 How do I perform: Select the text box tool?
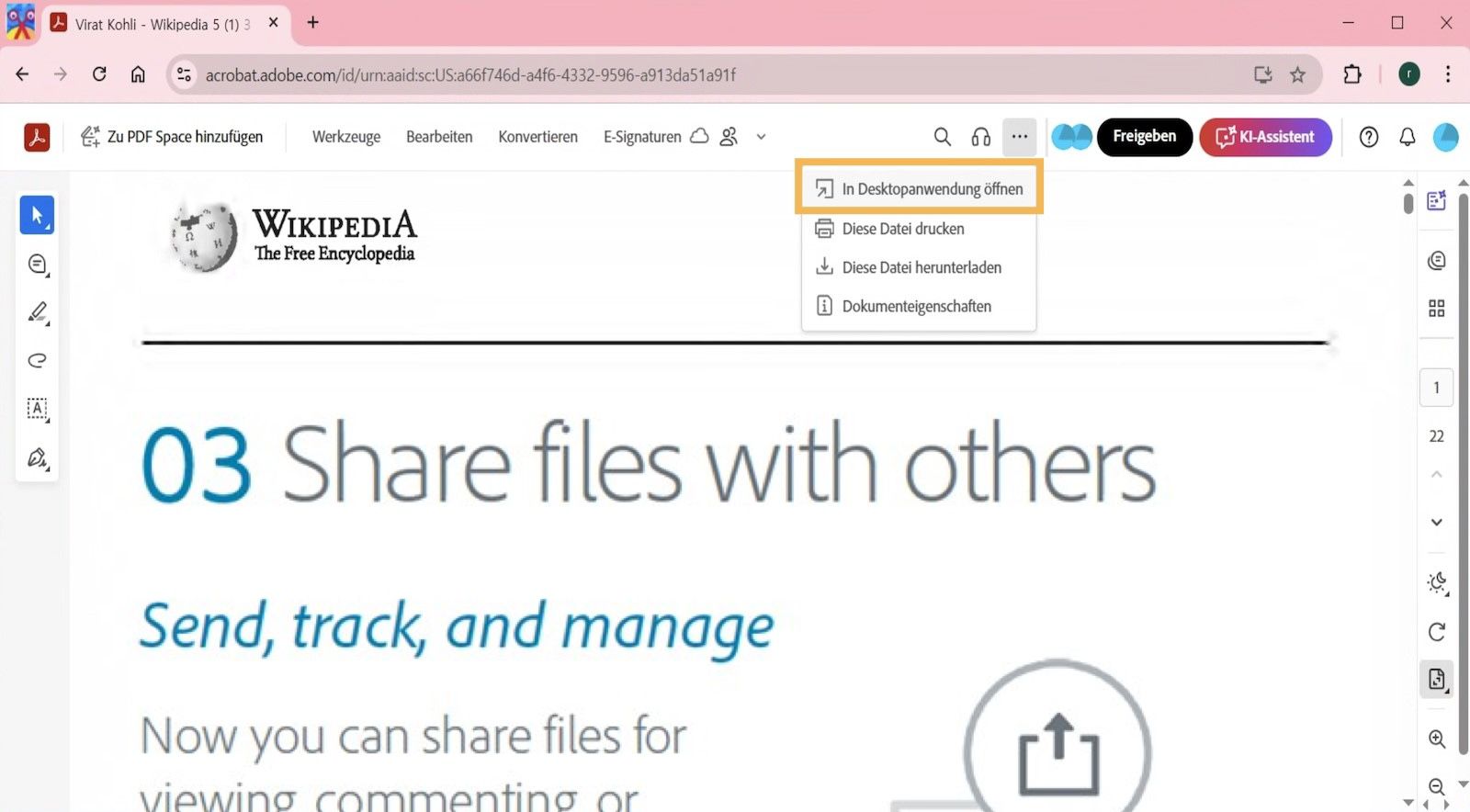pos(38,409)
